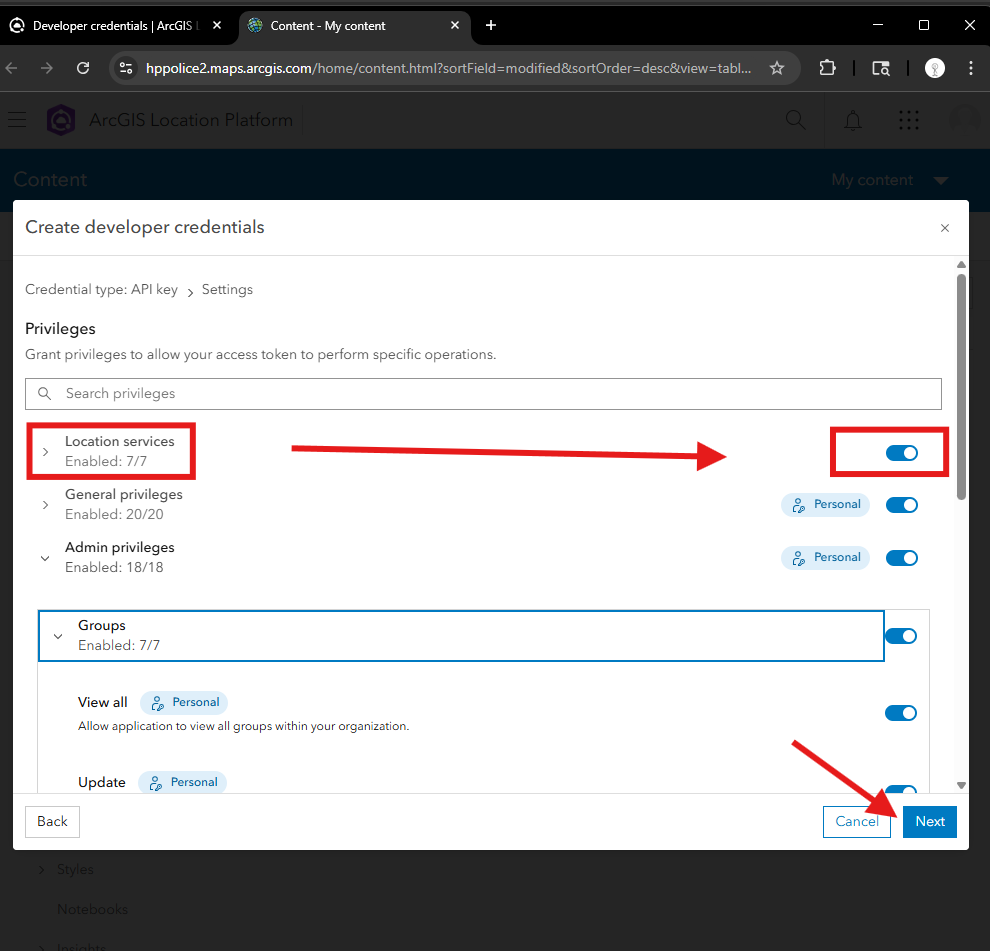Collapse the Groups section chevron

click(58, 637)
